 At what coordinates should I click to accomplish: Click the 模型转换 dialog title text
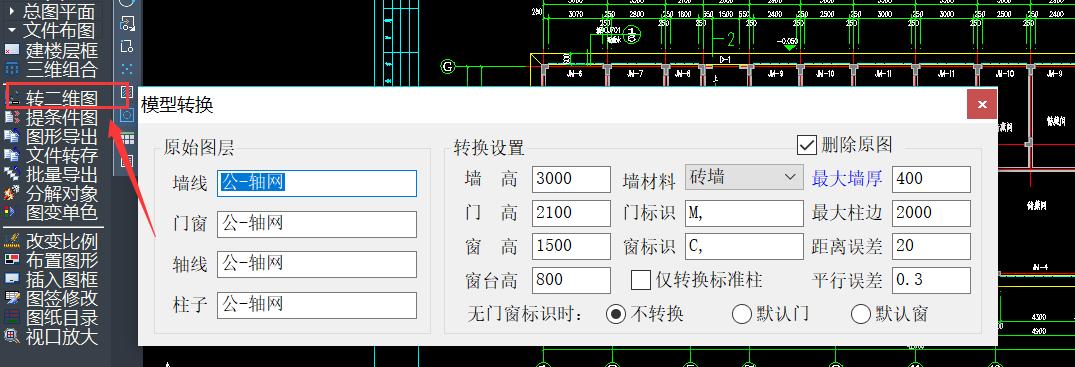coord(178,105)
